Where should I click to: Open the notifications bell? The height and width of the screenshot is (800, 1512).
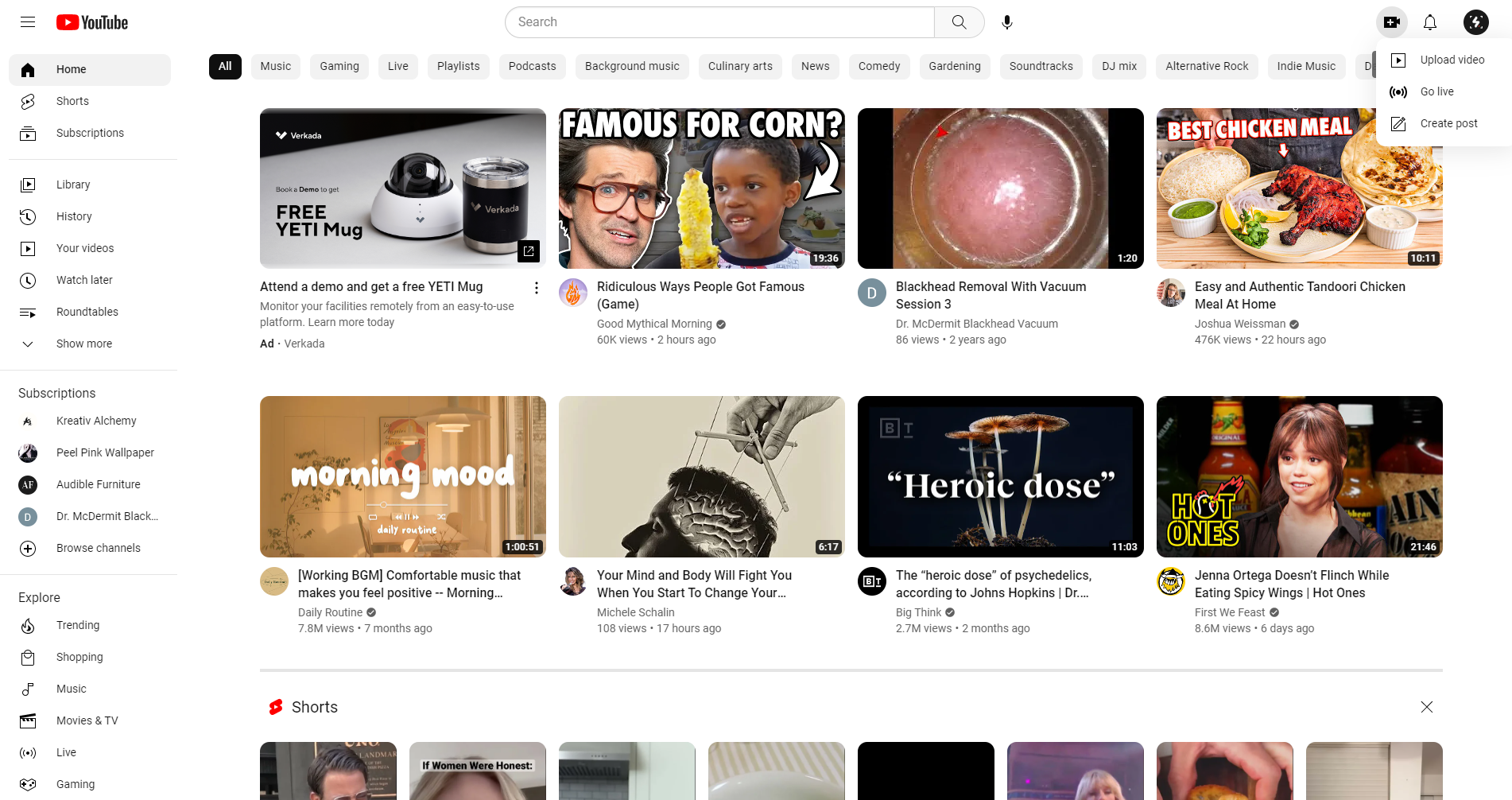(1430, 22)
